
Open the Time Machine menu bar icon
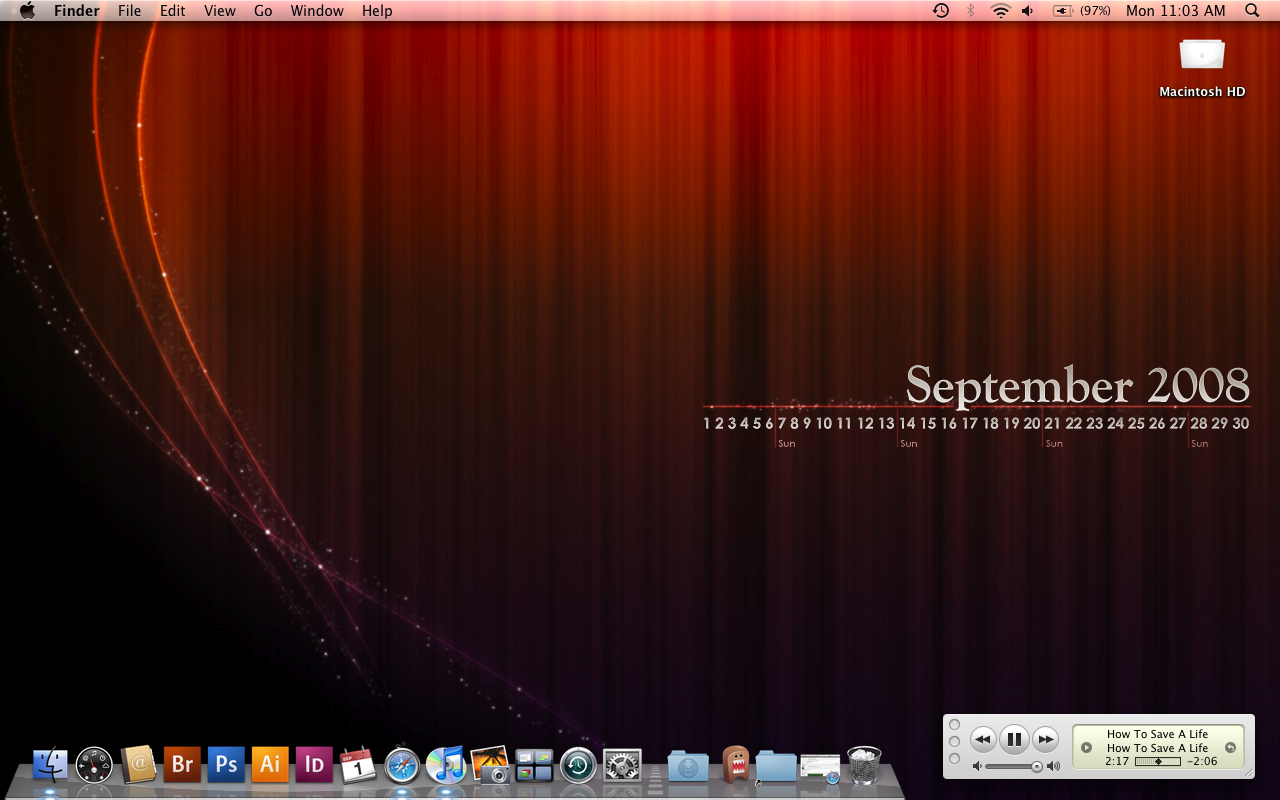pyautogui.click(x=941, y=10)
